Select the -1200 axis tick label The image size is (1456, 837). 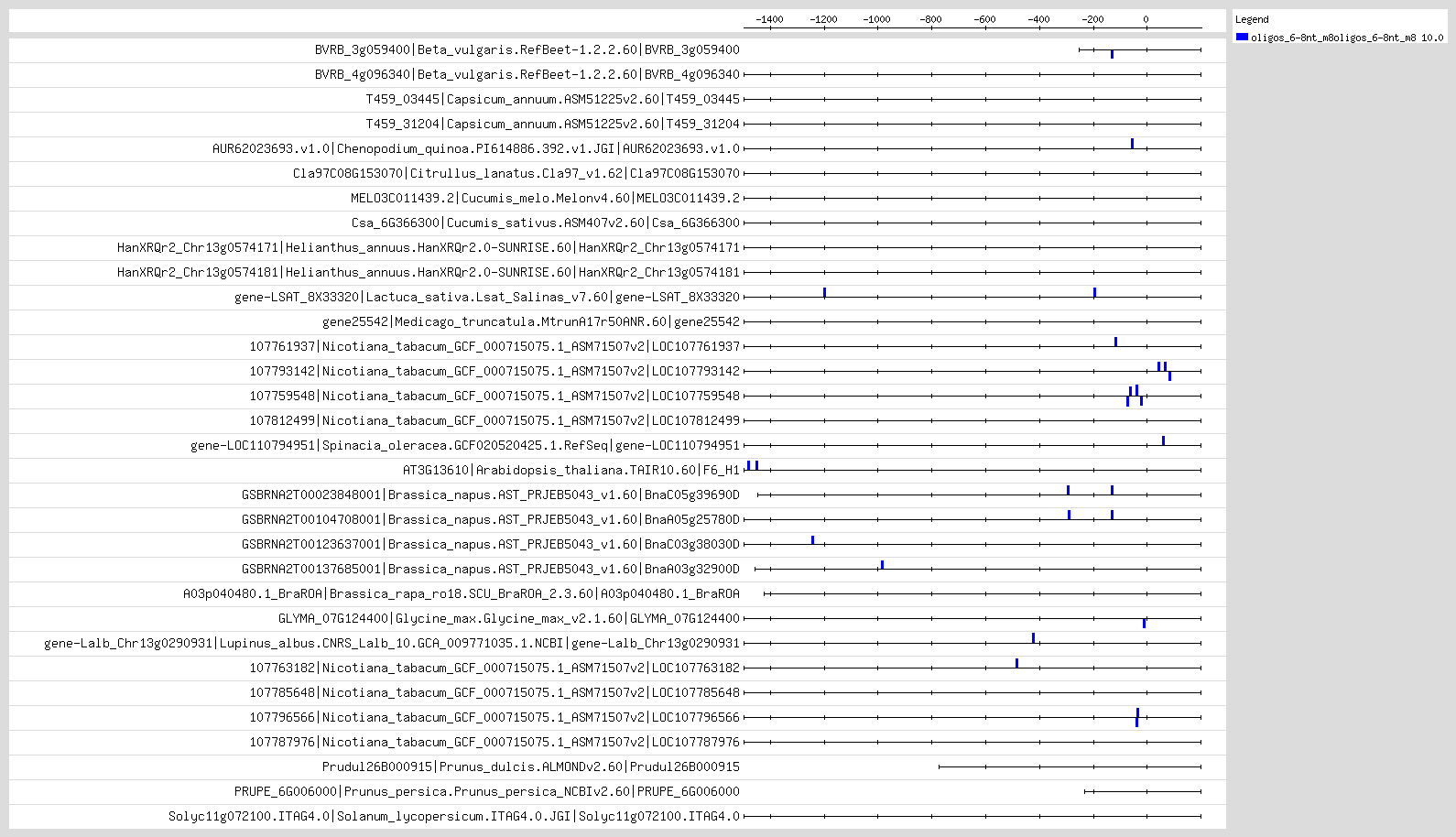pos(823,19)
